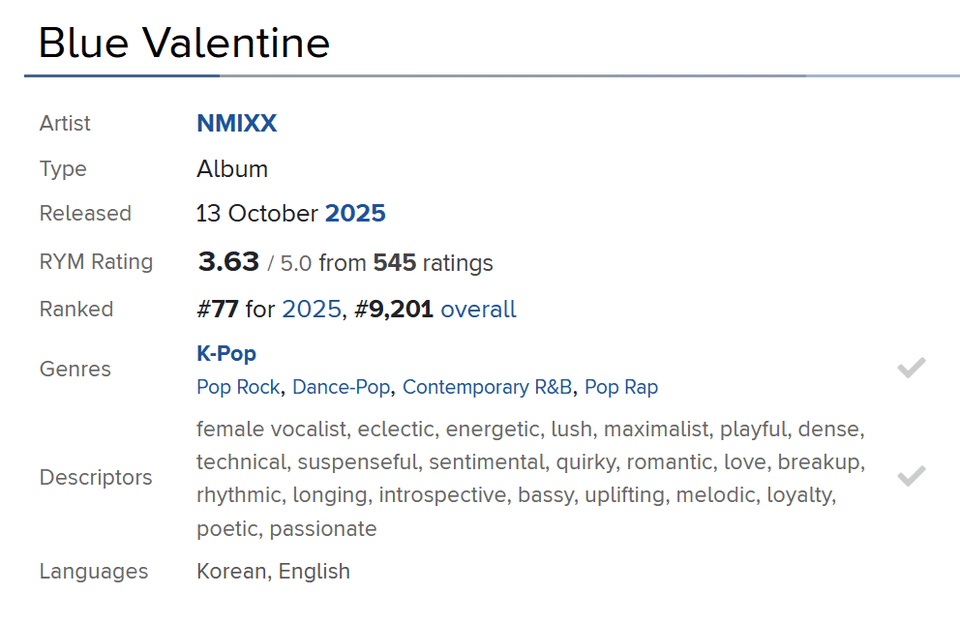
Task: Click the checkmark icon in the Descriptors row
Action: point(911,476)
